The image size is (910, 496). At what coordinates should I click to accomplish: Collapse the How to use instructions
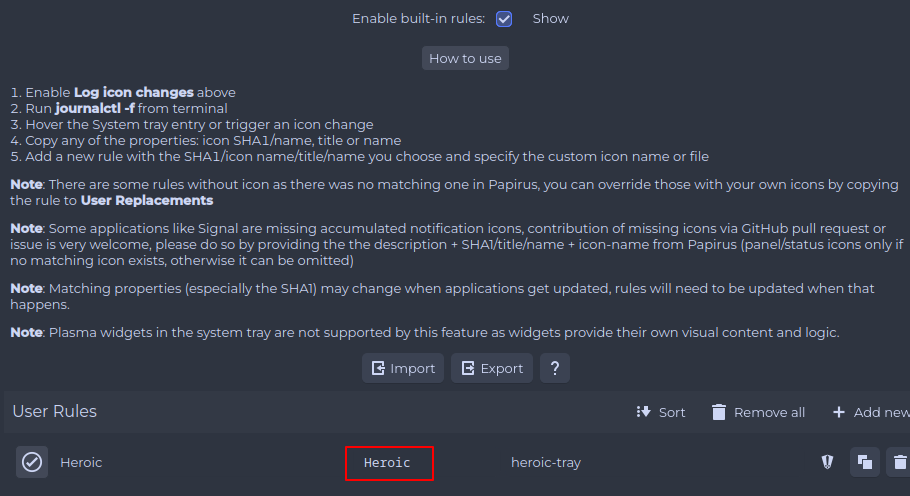465,58
